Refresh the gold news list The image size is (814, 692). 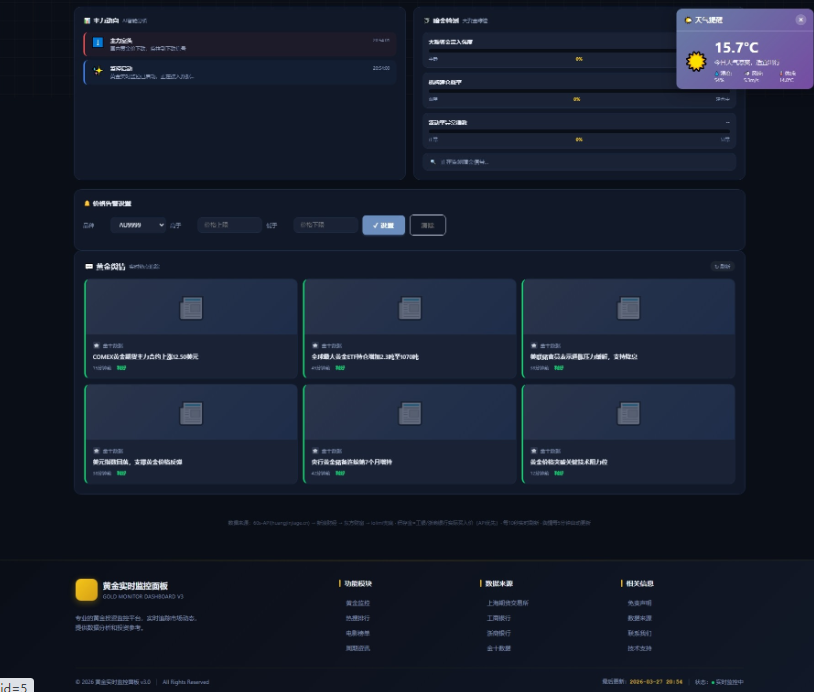[721, 266]
